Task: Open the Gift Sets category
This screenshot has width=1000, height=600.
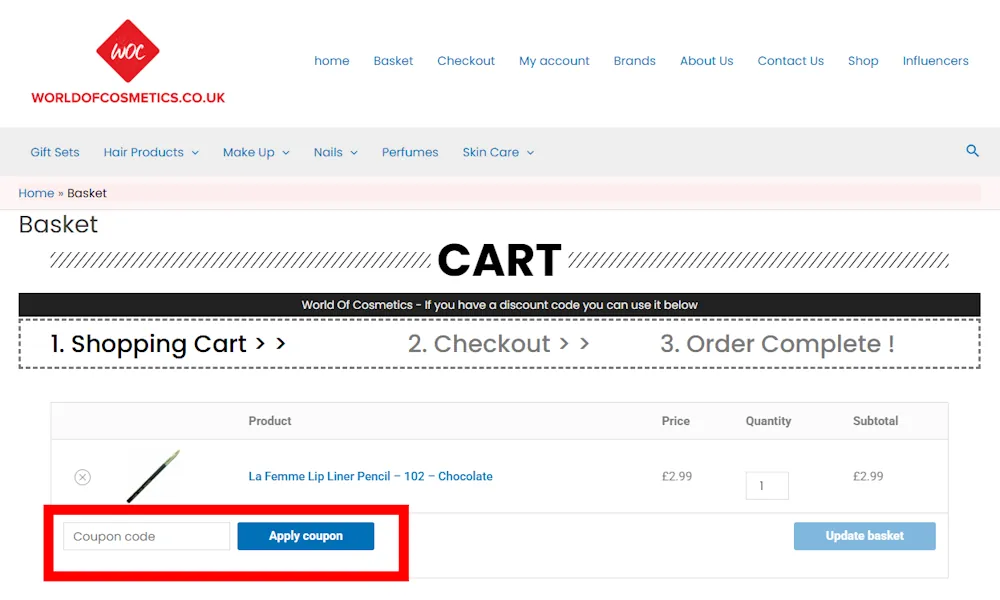Action: [x=55, y=152]
